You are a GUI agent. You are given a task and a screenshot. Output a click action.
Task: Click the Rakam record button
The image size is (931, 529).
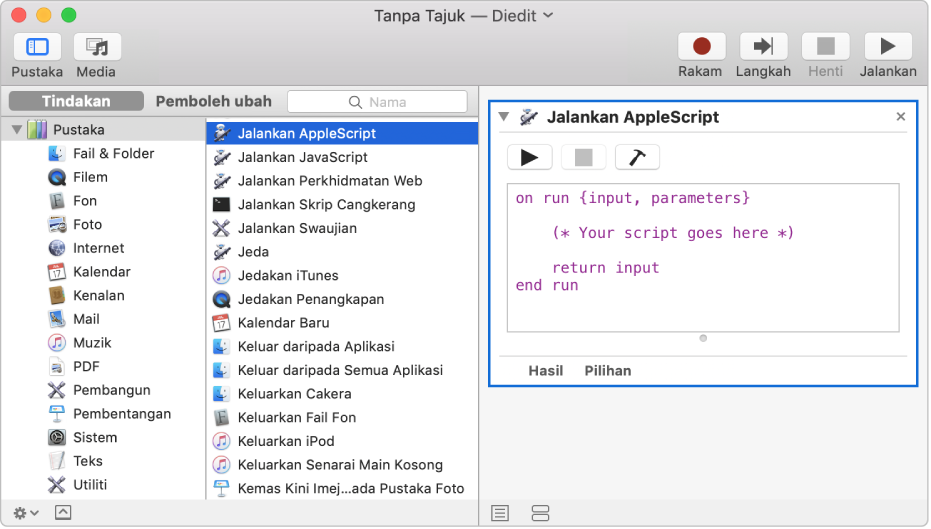coord(701,47)
